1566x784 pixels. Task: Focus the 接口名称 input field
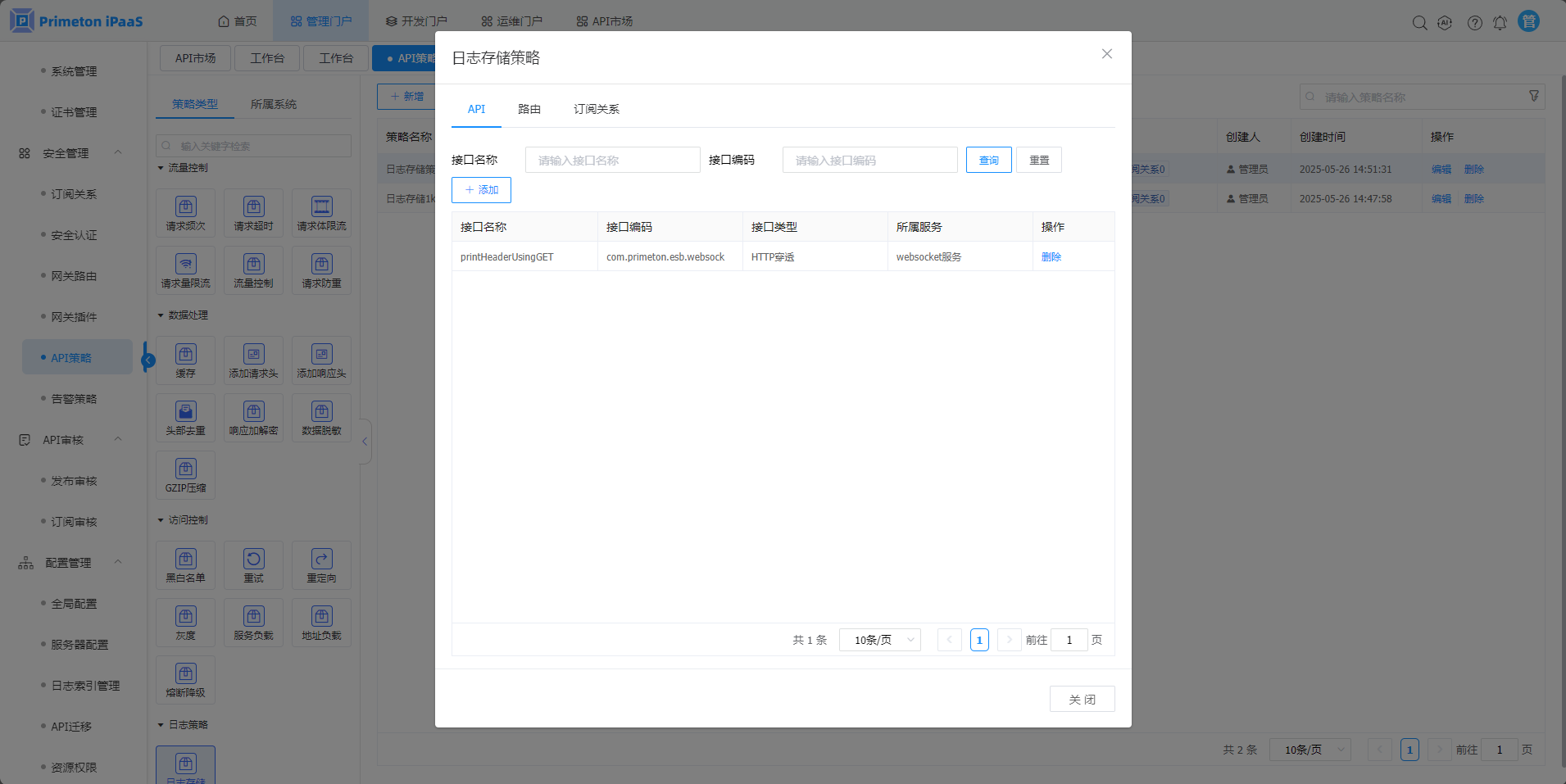coord(612,160)
